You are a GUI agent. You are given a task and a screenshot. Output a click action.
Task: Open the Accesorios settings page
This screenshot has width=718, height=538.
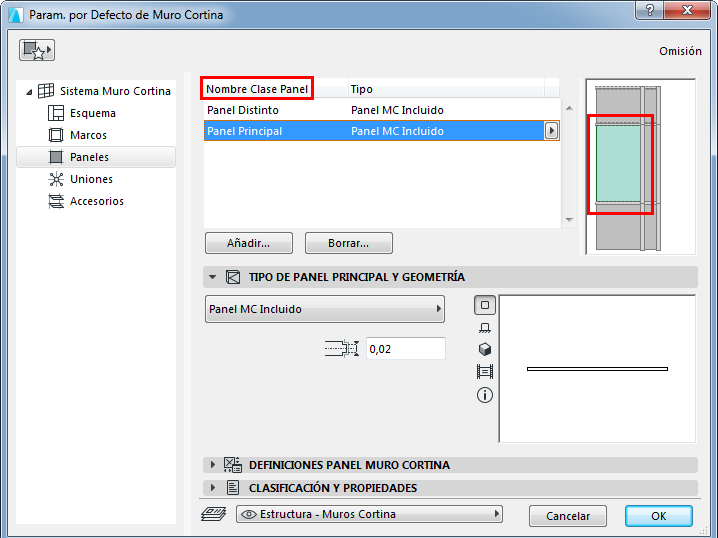[97, 201]
